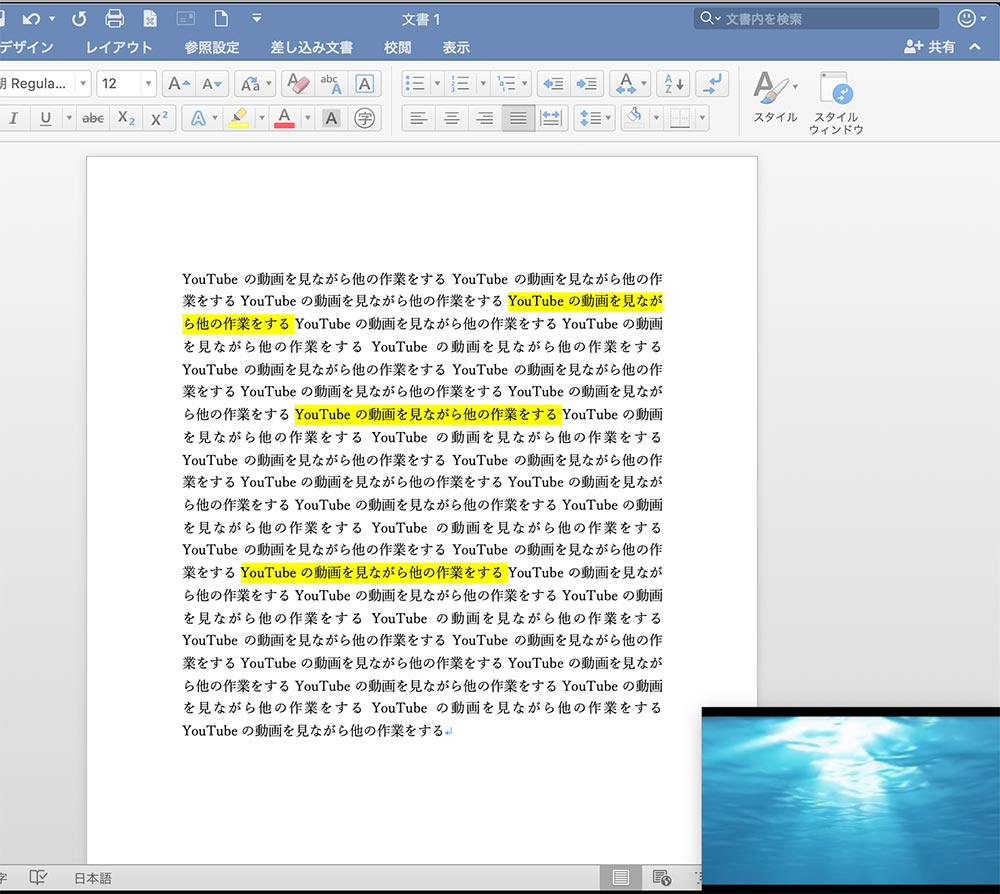Apply a multilevel list
This screenshot has height=894, width=1000.
[507, 84]
